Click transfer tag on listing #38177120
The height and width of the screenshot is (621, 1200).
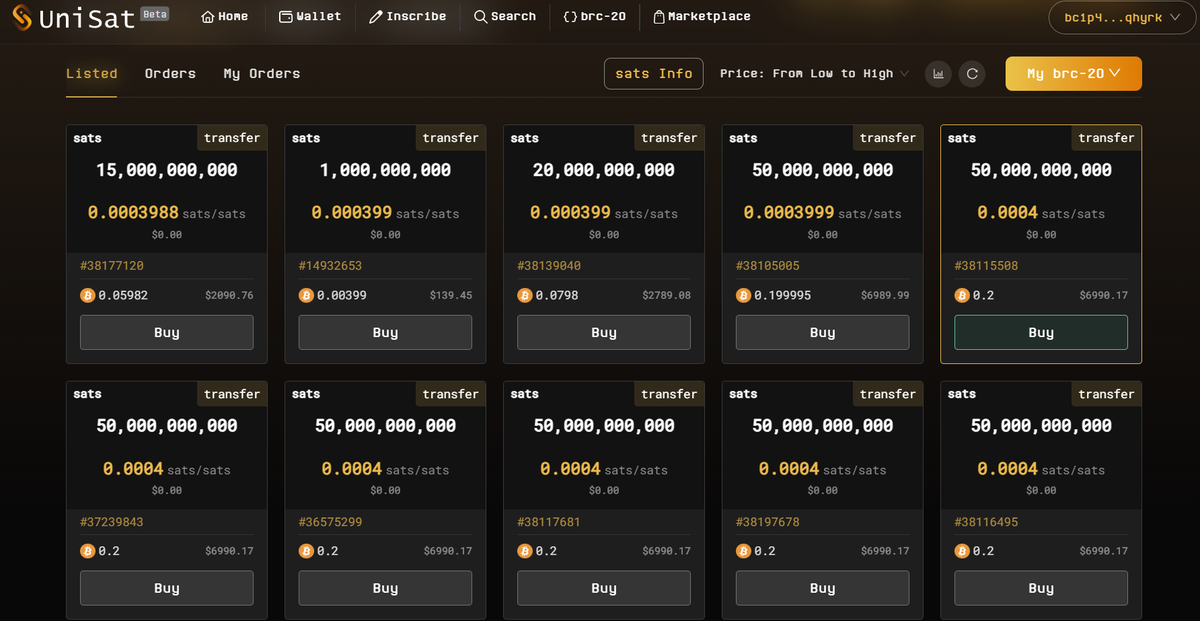pyautogui.click(x=232, y=138)
